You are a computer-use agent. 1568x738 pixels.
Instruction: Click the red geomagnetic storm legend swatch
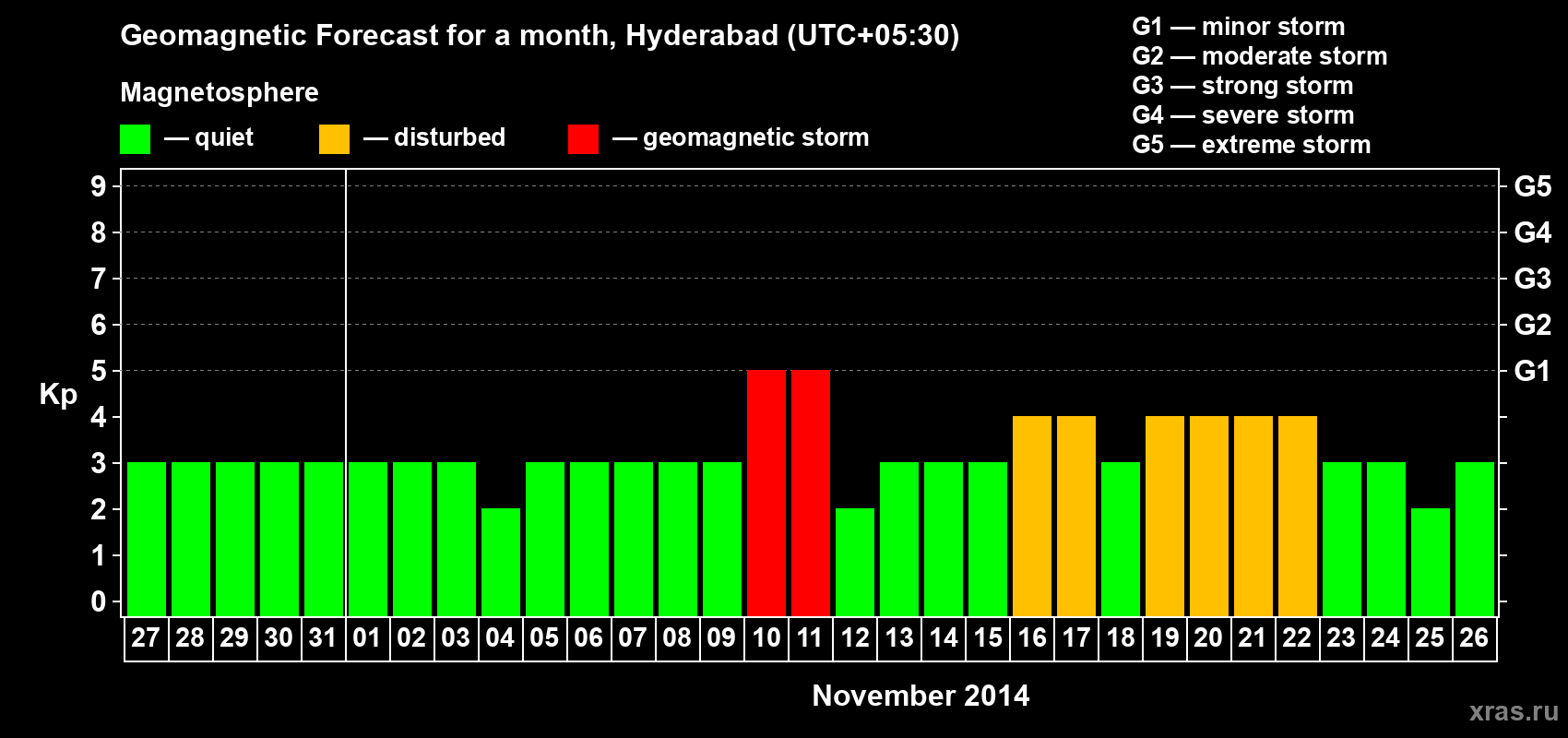tap(583, 139)
